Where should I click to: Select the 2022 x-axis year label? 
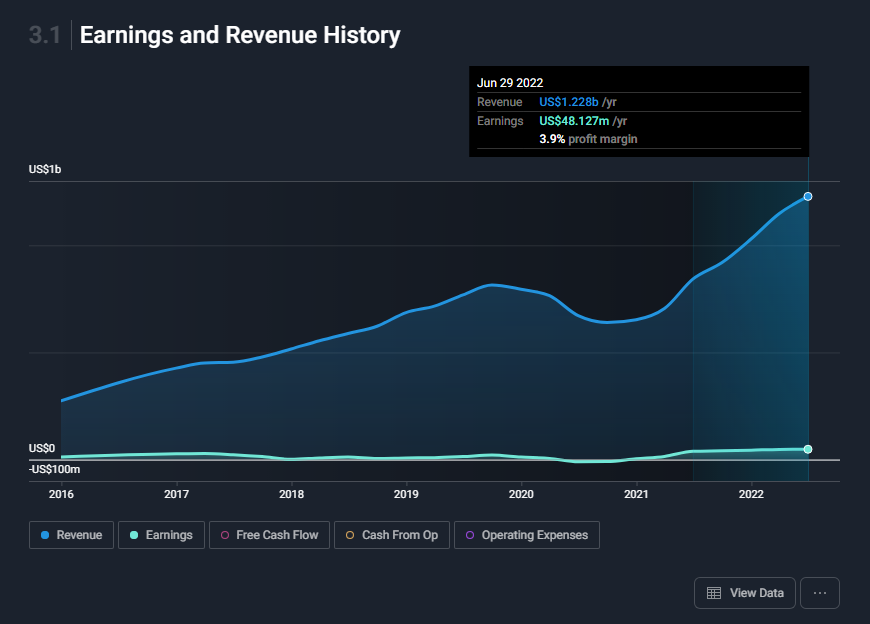point(751,494)
